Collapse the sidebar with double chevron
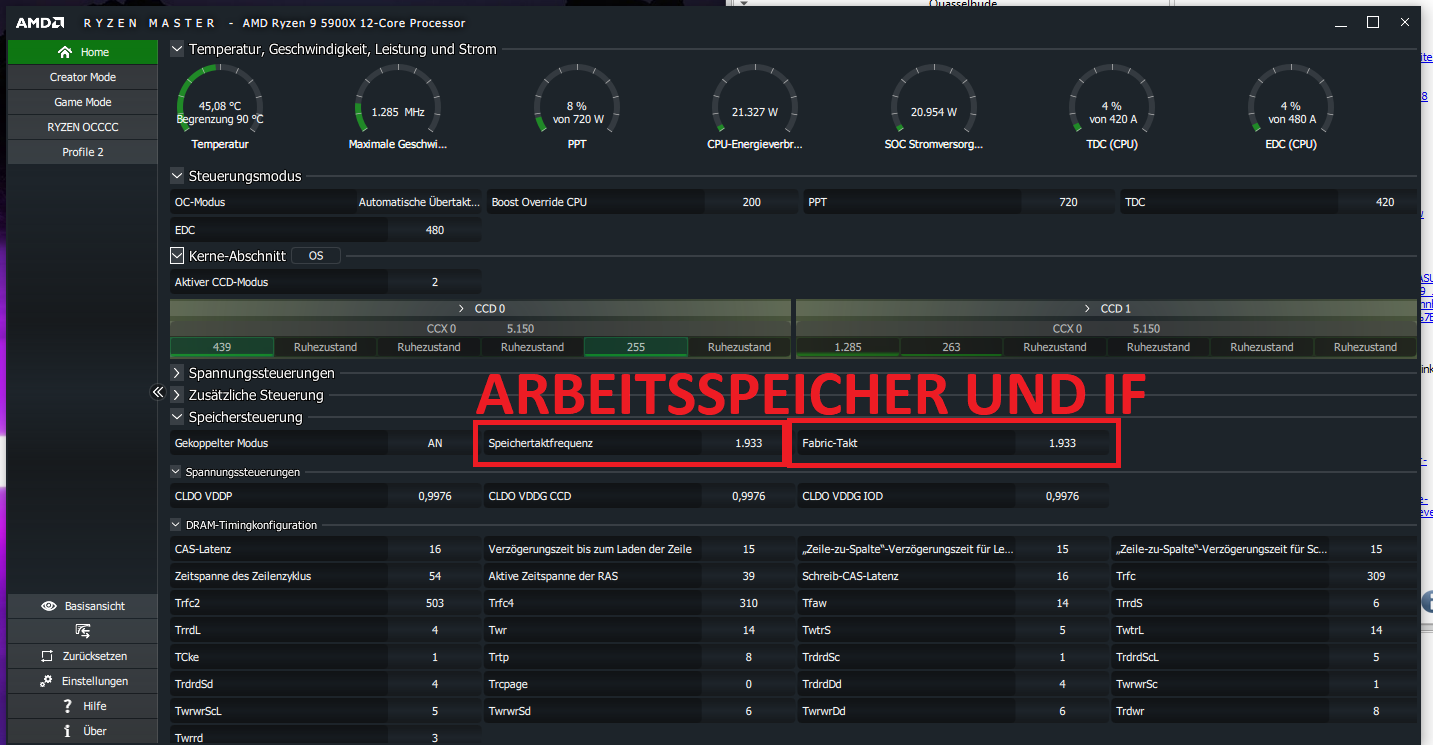Screen dimensions: 1433x745 [x=157, y=393]
